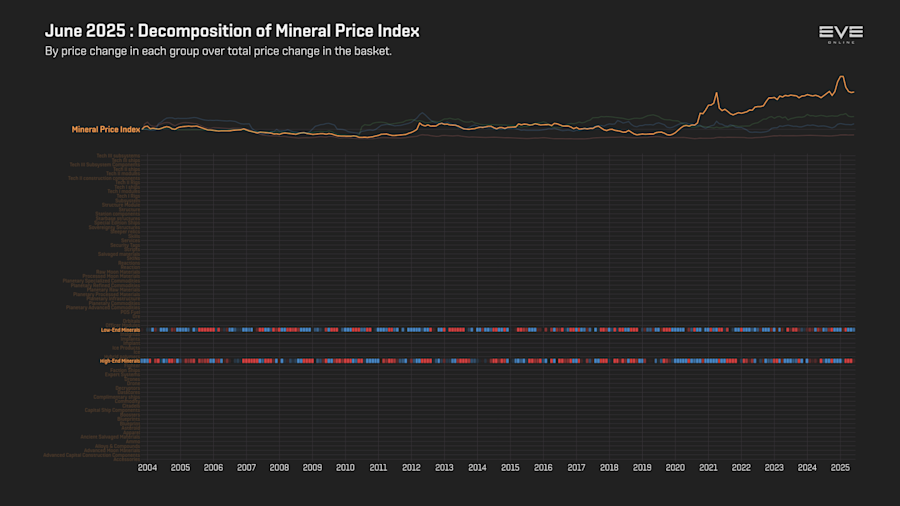
Task: Click the 2016 axis tick label
Action: click(x=543, y=468)
